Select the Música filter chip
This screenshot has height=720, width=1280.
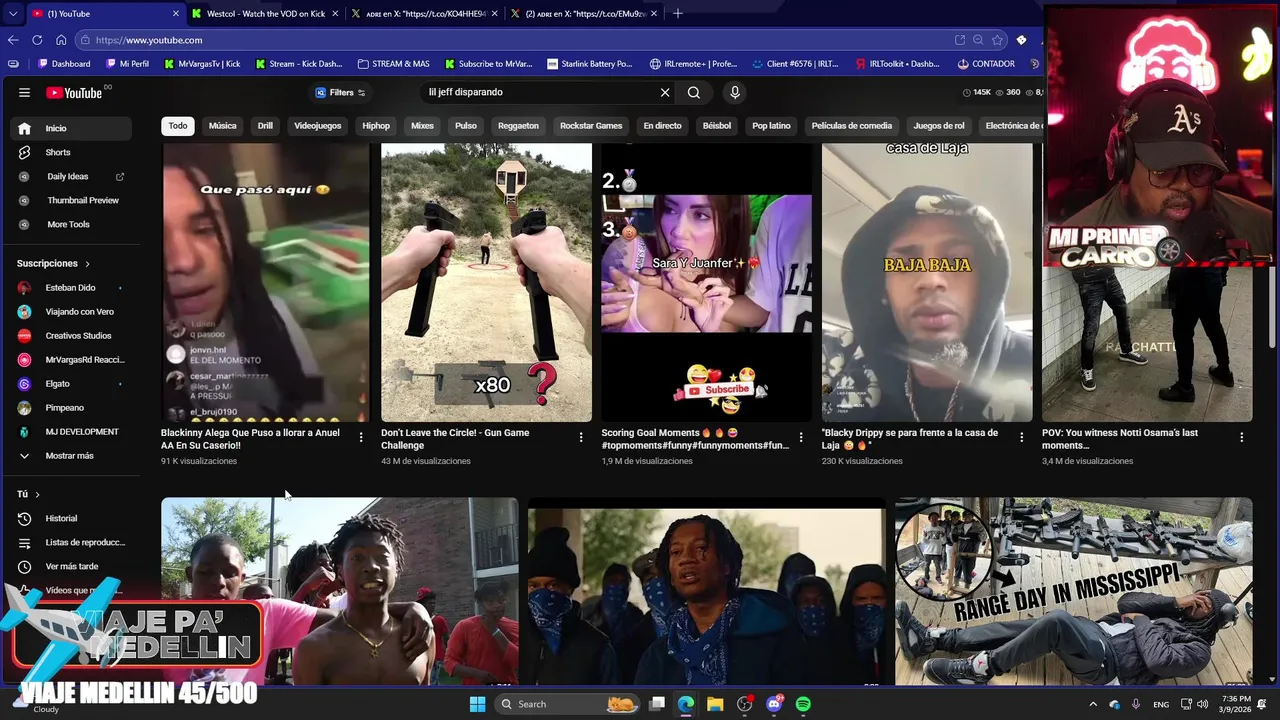coord(222,126)
